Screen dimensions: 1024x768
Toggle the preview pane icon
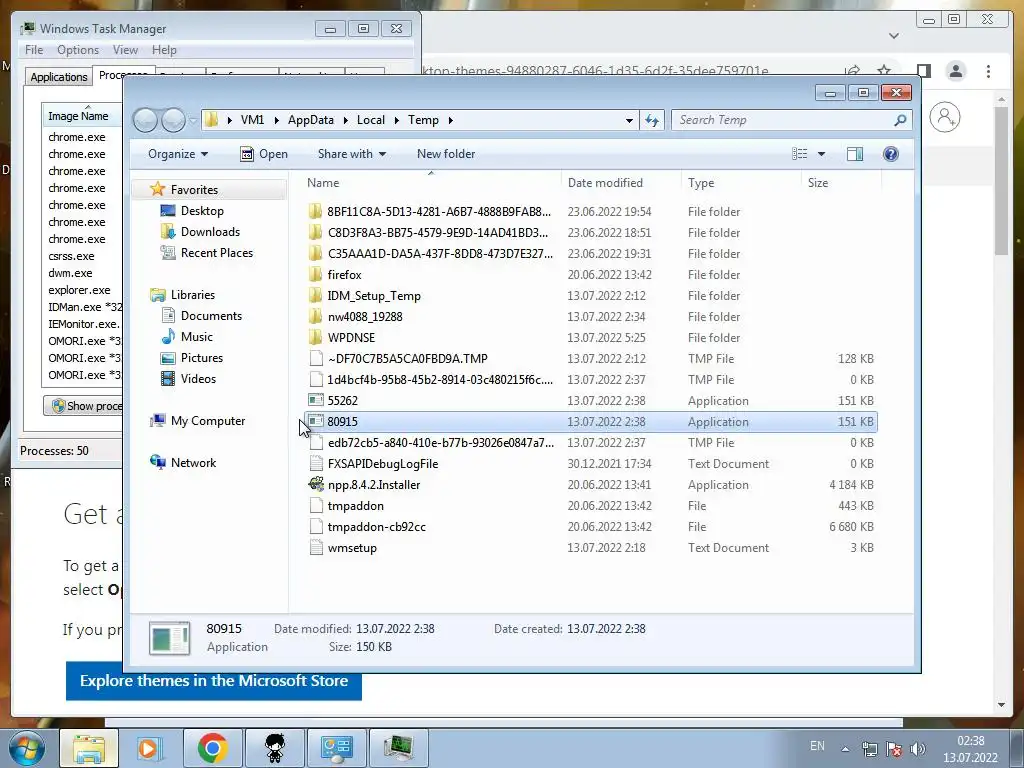pyautogui.click(x=854, y=154)
